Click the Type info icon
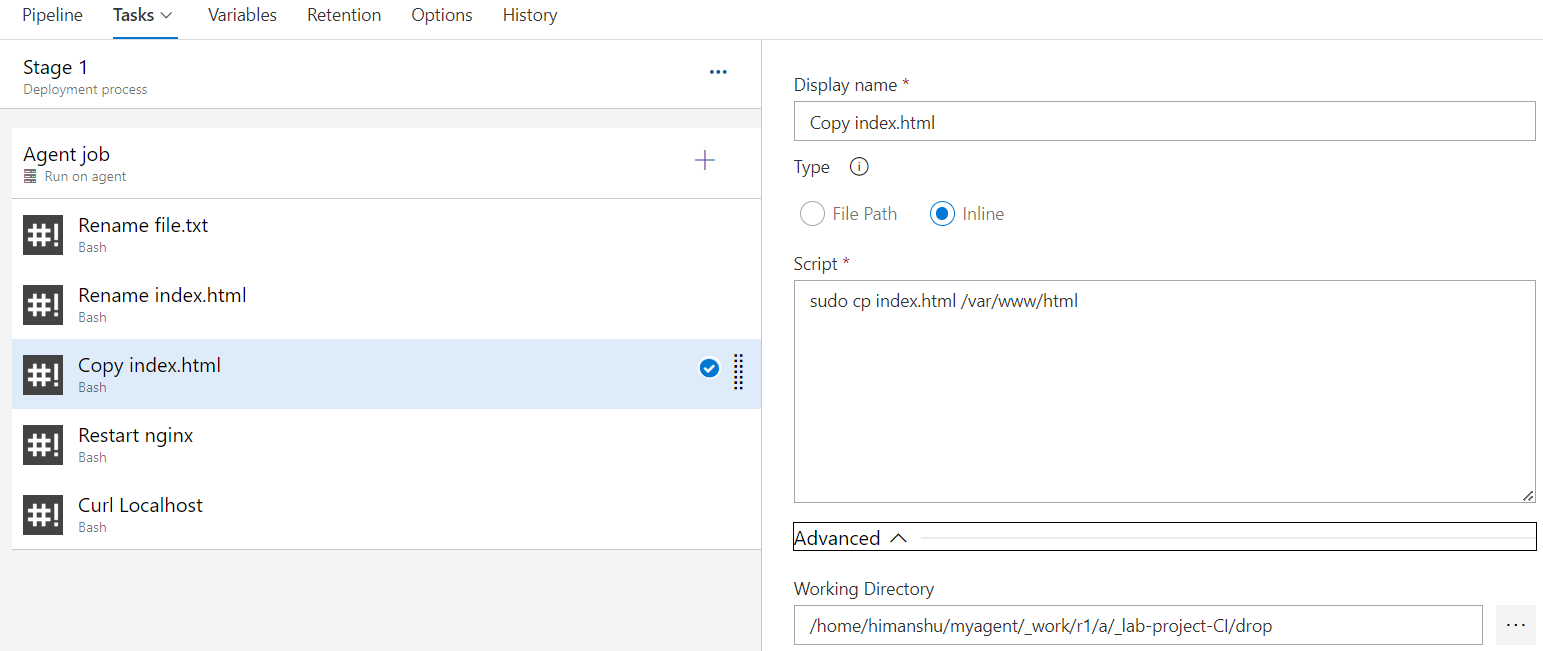This screenshot has width=1543, height=651. [858, 167]
